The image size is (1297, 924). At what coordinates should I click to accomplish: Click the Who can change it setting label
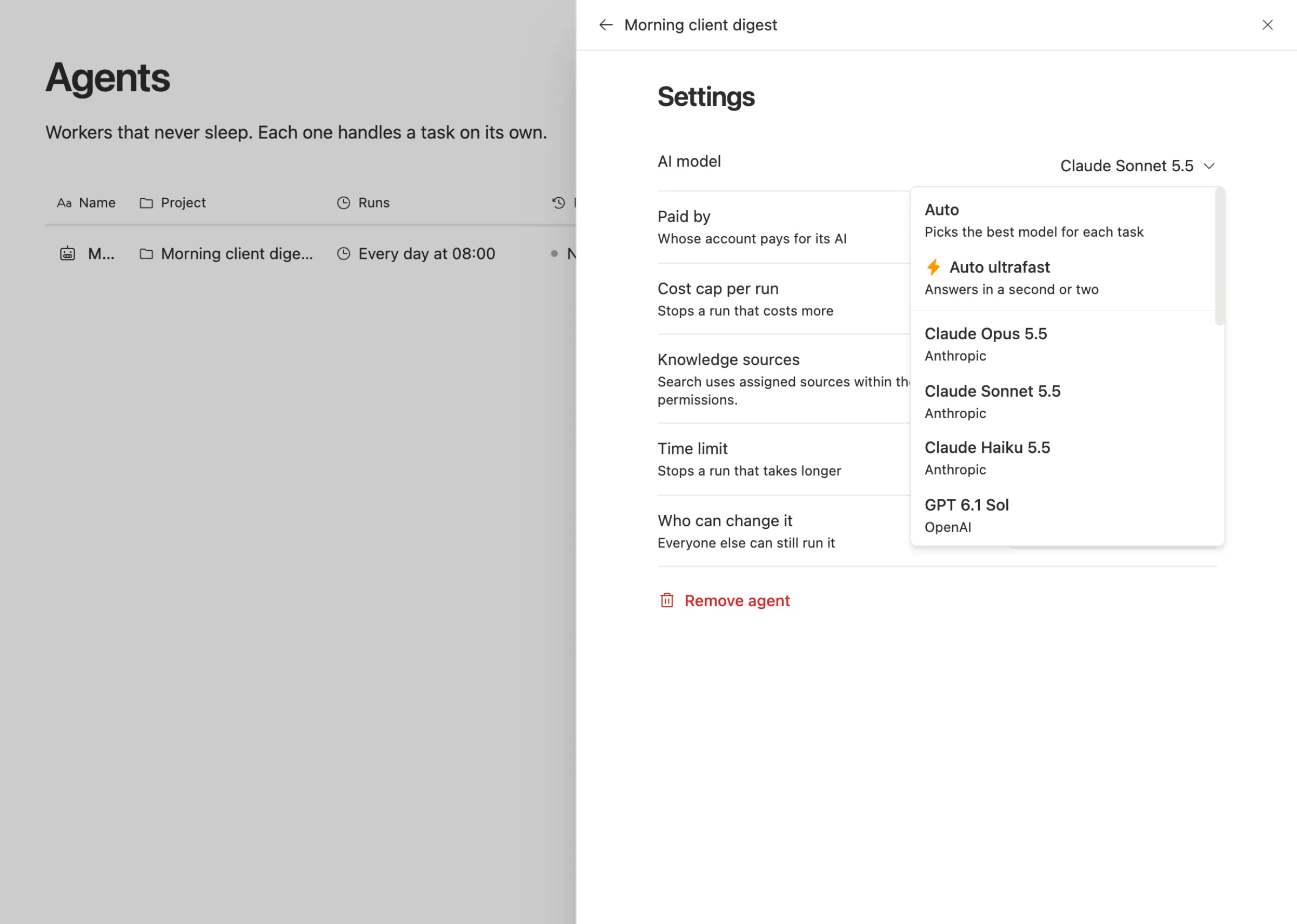coord(725,520)
